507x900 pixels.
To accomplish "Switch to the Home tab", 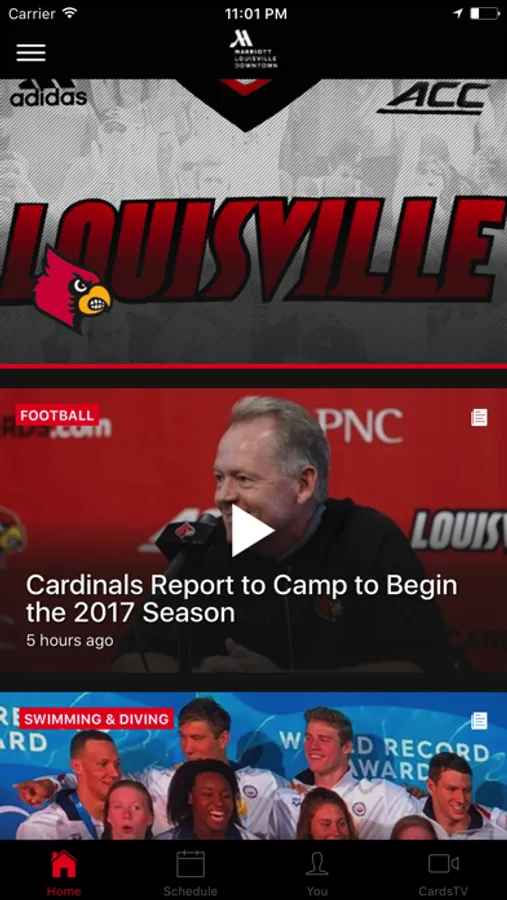I will click(64, 873).
